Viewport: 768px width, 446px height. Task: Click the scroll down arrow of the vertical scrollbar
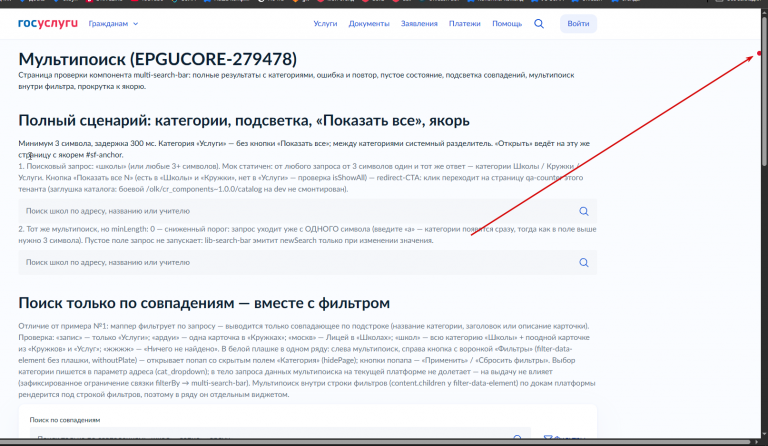tap(764, 434)
